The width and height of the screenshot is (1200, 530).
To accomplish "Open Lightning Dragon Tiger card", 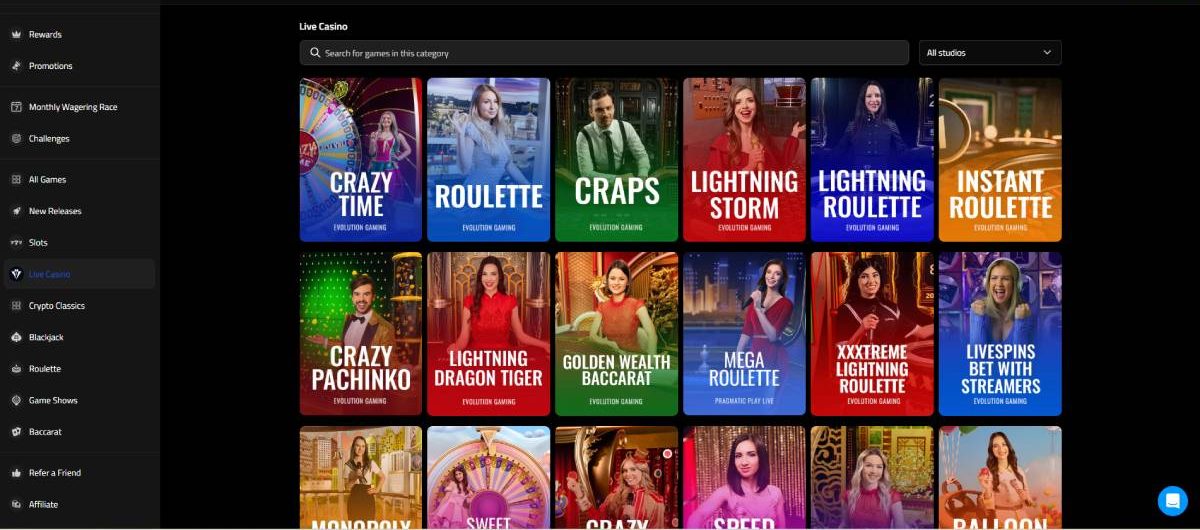I will click(x=489, y=334).
